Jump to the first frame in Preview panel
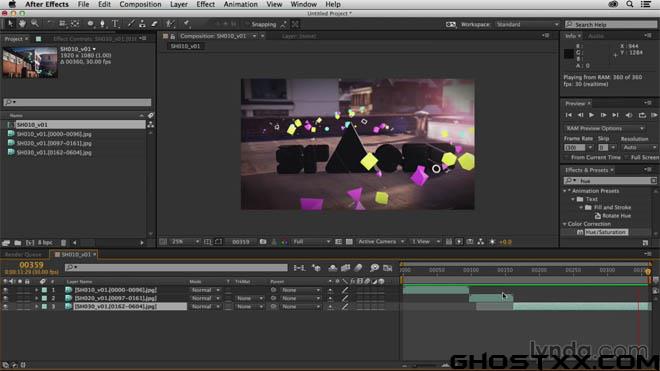 569,115
